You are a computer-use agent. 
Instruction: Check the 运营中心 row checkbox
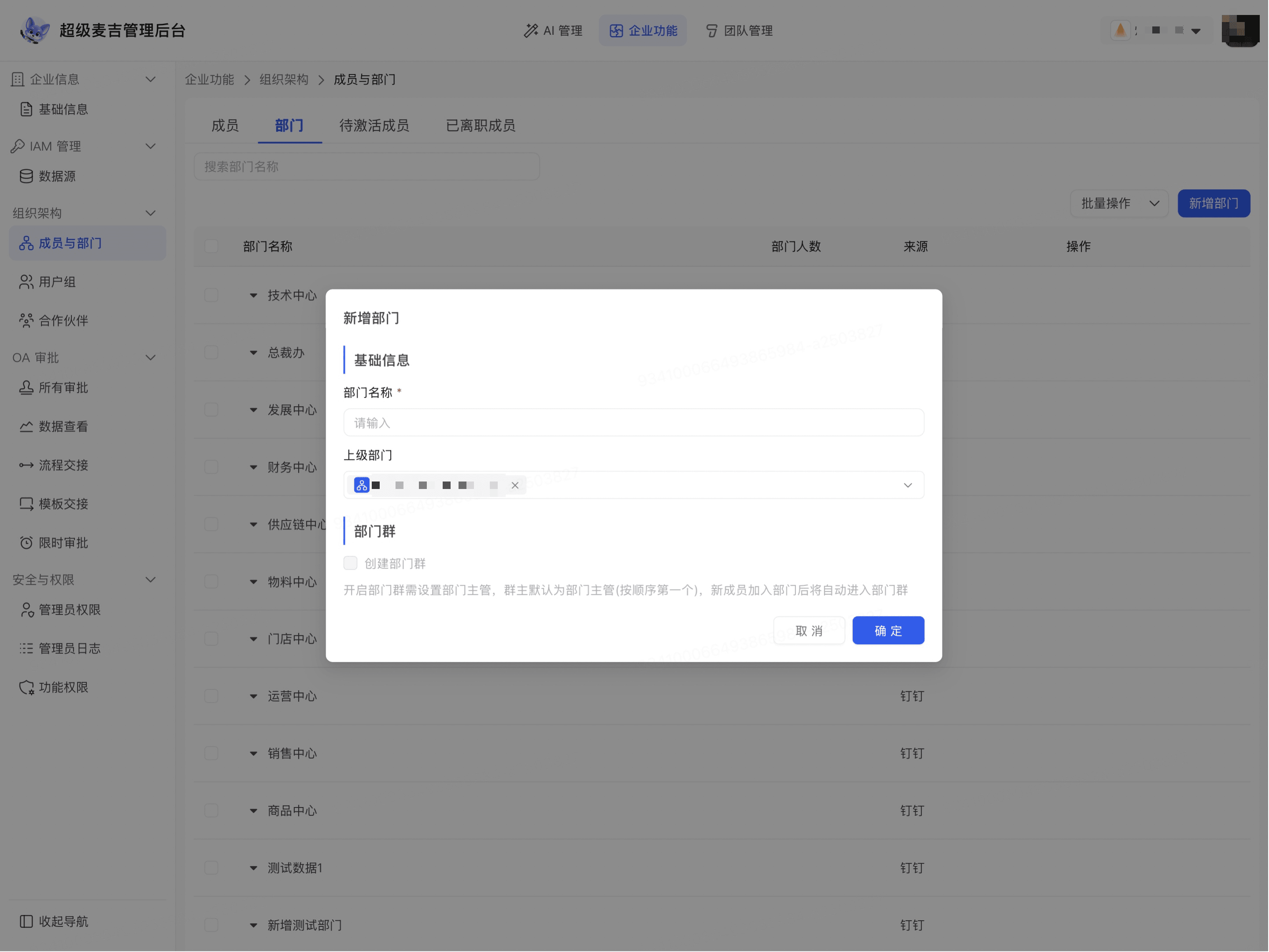point(211,696)
